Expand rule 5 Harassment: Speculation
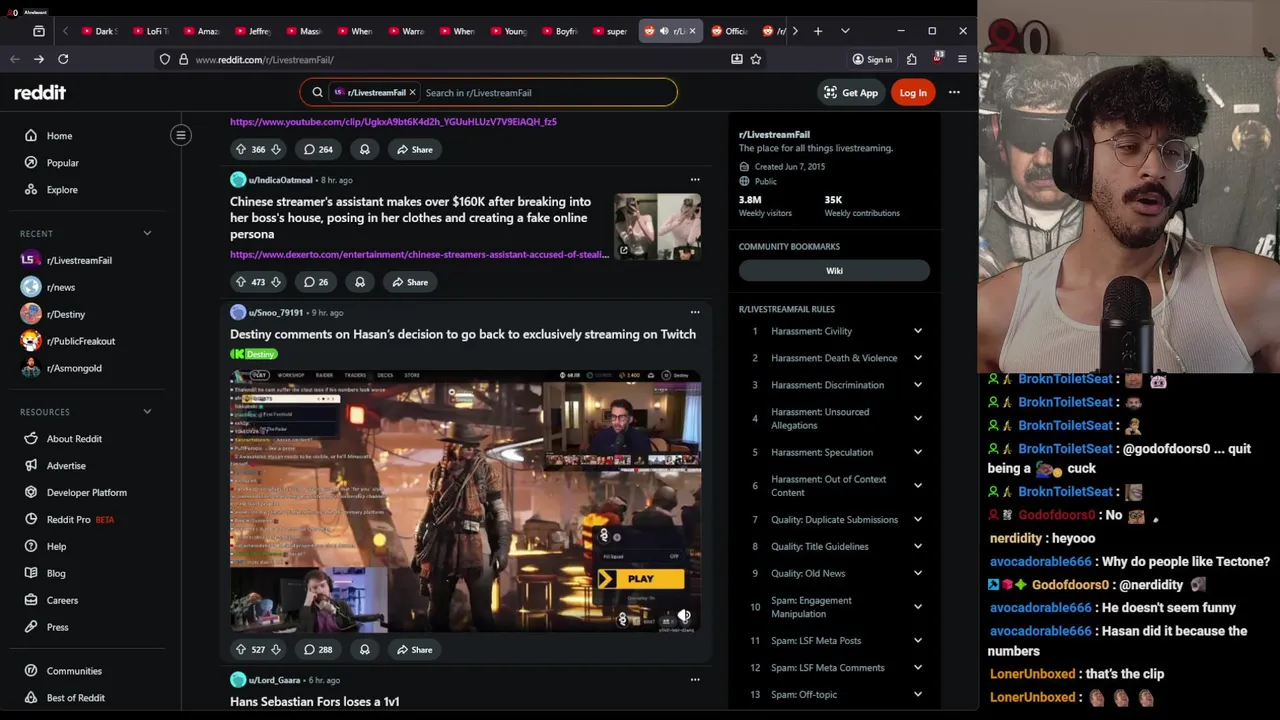Image resolution: width=1280 pixels, height=720 pixels. pyautogui.click(x=917, y=452)
